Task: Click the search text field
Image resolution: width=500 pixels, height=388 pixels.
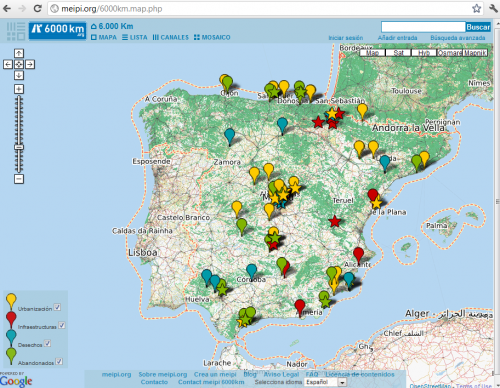Action: [x=423, y=27]
